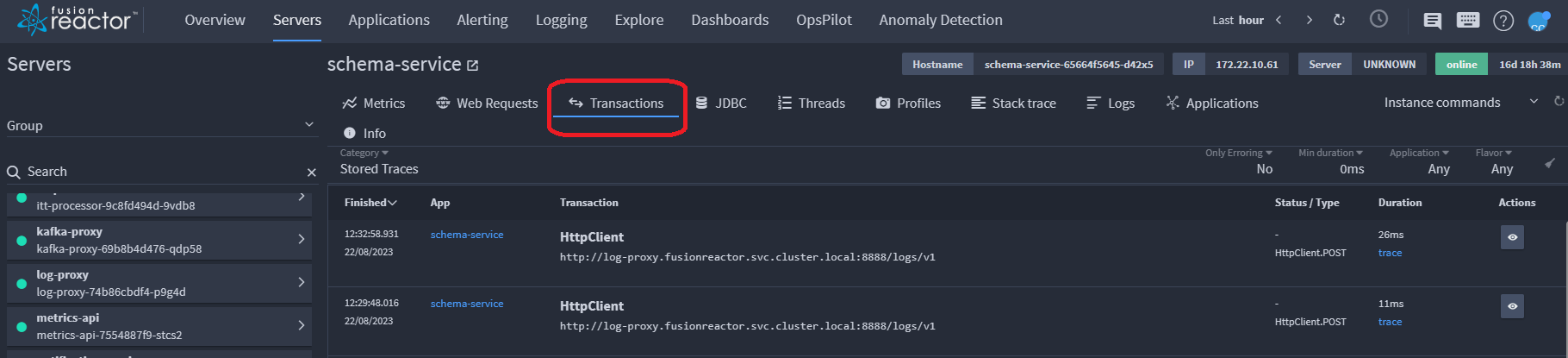This screenshot has height=358, width=1568.
Task: Open schema-service app link at 12:32:58.931
Action: [x=467, y=235]
